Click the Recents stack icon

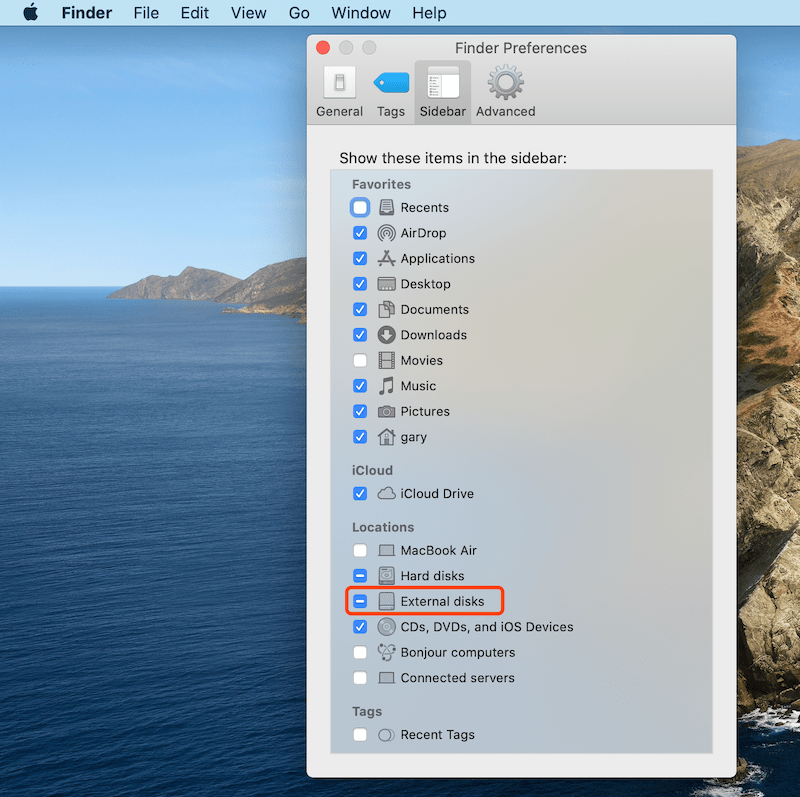386,207
